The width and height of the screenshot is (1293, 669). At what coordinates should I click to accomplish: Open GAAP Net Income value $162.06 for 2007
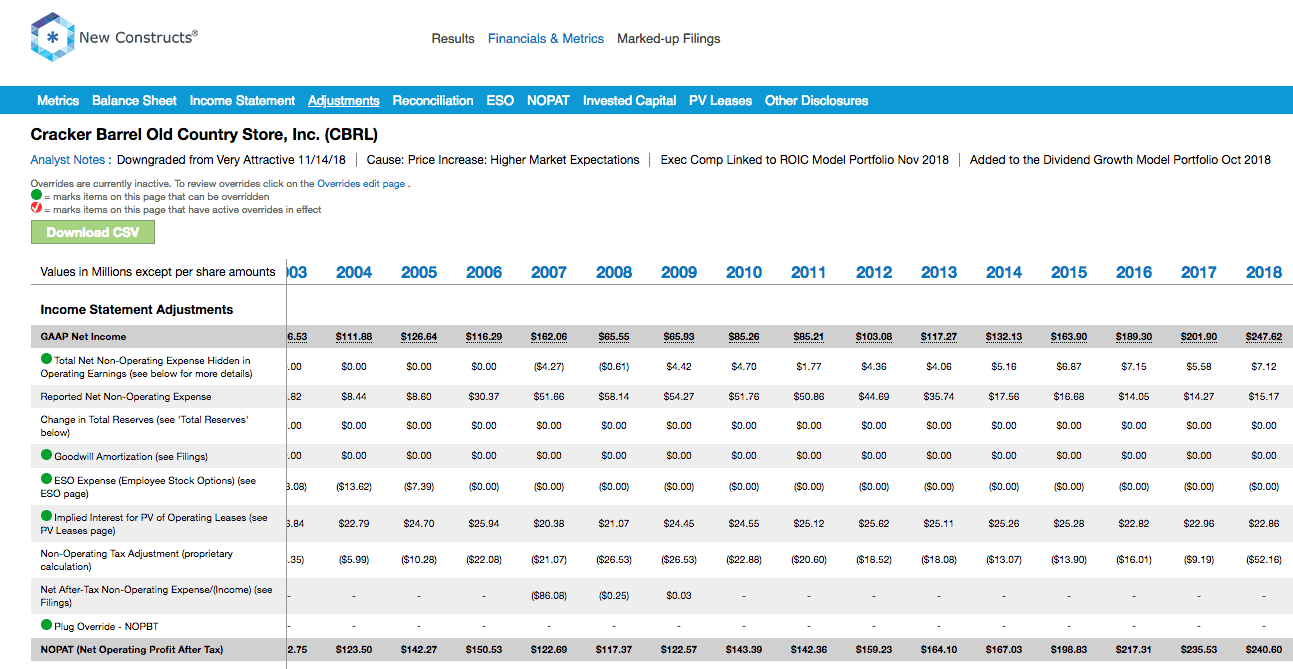click(x=549, y=337)
